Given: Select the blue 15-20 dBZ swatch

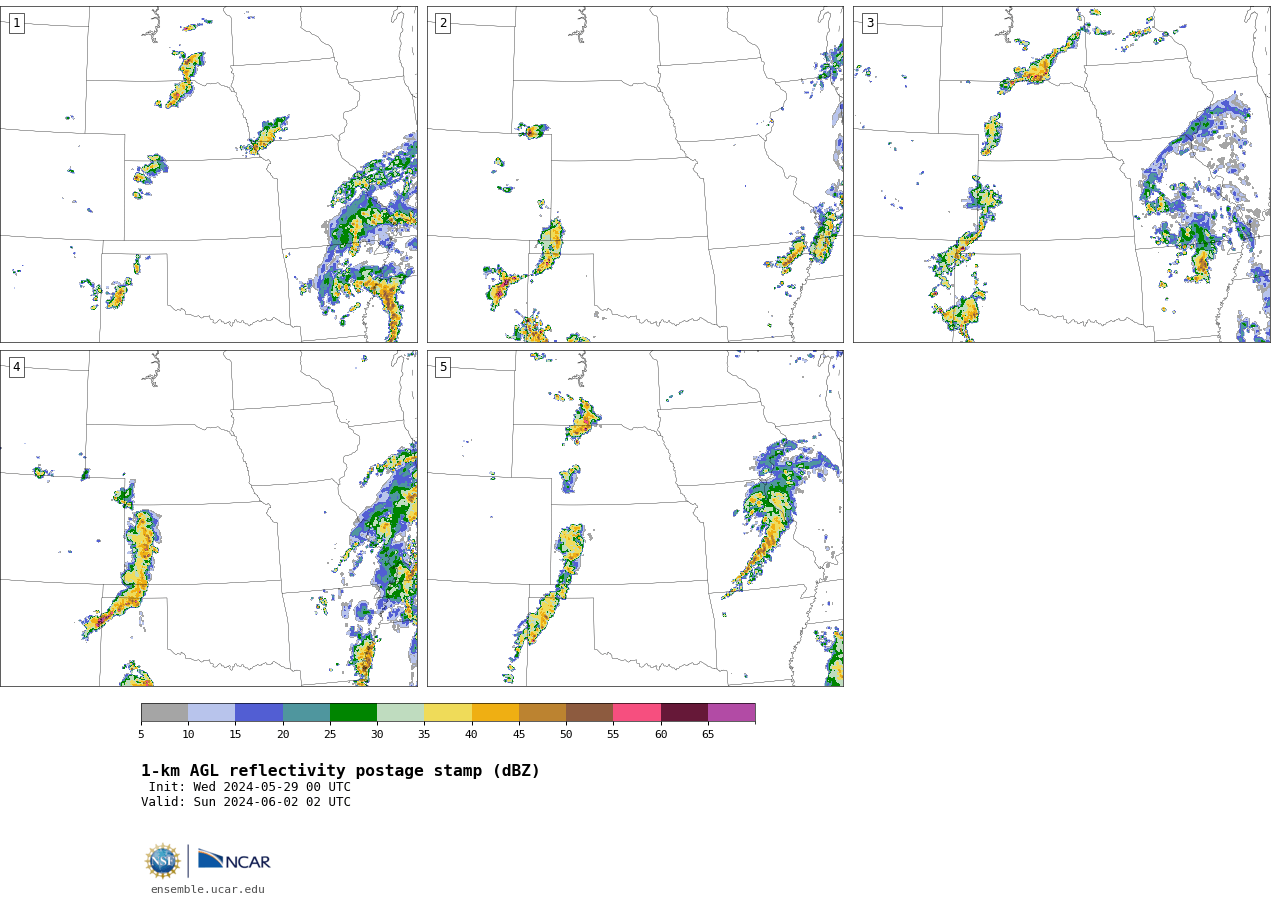Looking at the screenshot, I should tap(259, 713).
